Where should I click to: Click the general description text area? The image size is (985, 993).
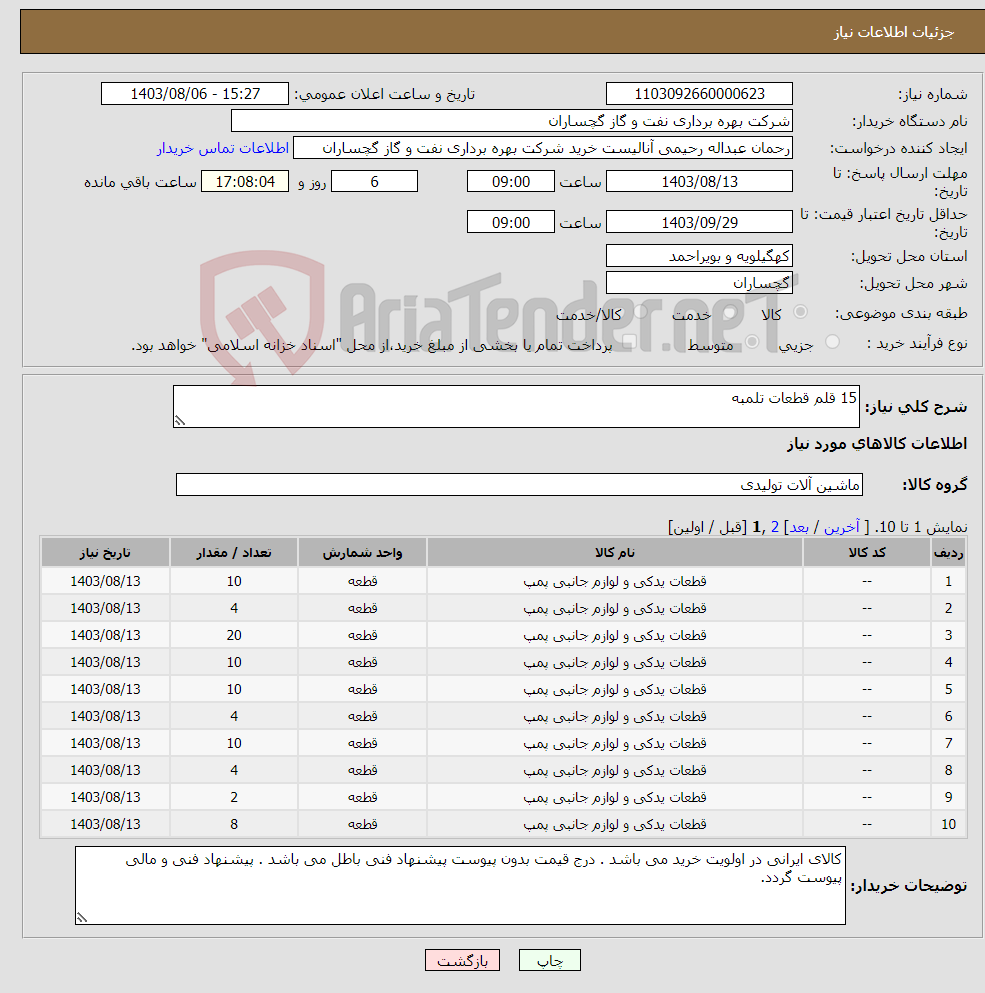click(516, 407)
